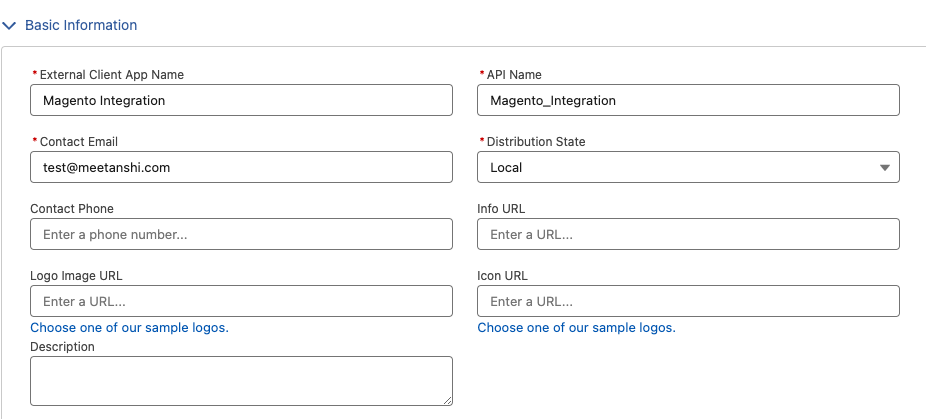Click the Info URL input field
The width and height of the screenshot is (926, 419).
point(688,234)
